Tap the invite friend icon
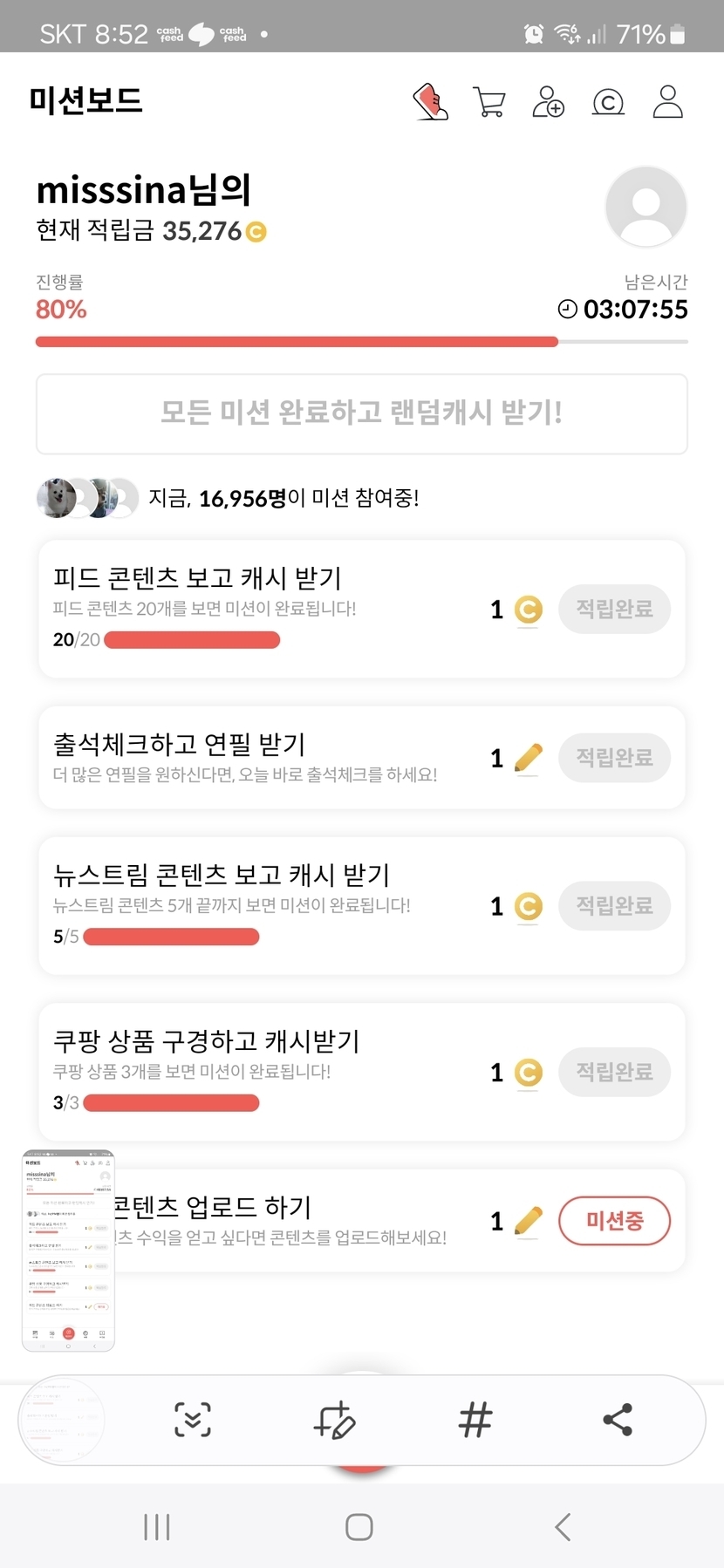Viewport: 724px width, 1568px height. tap(548, 102)
